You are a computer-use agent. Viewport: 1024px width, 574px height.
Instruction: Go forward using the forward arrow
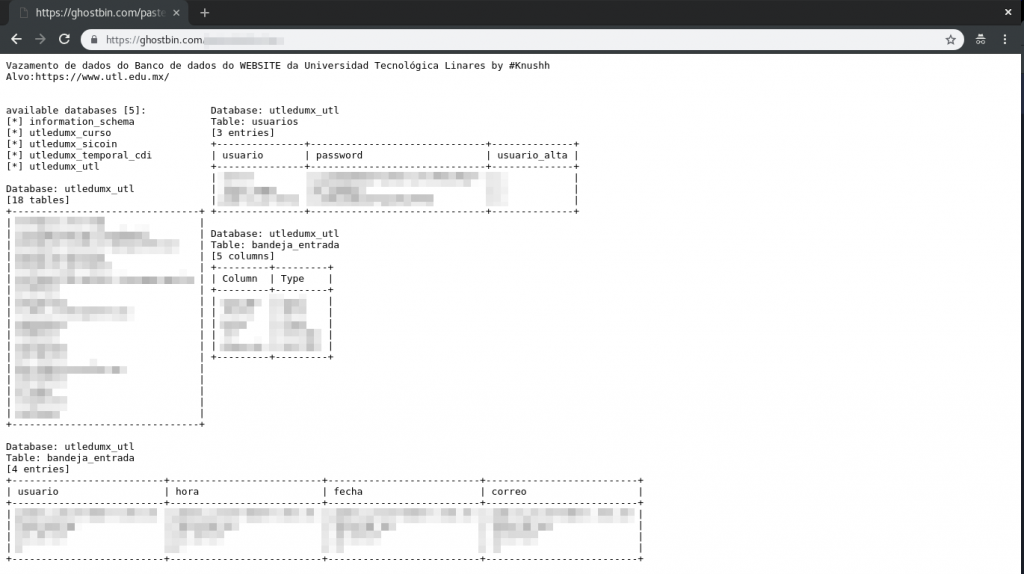tap(40, 39)
